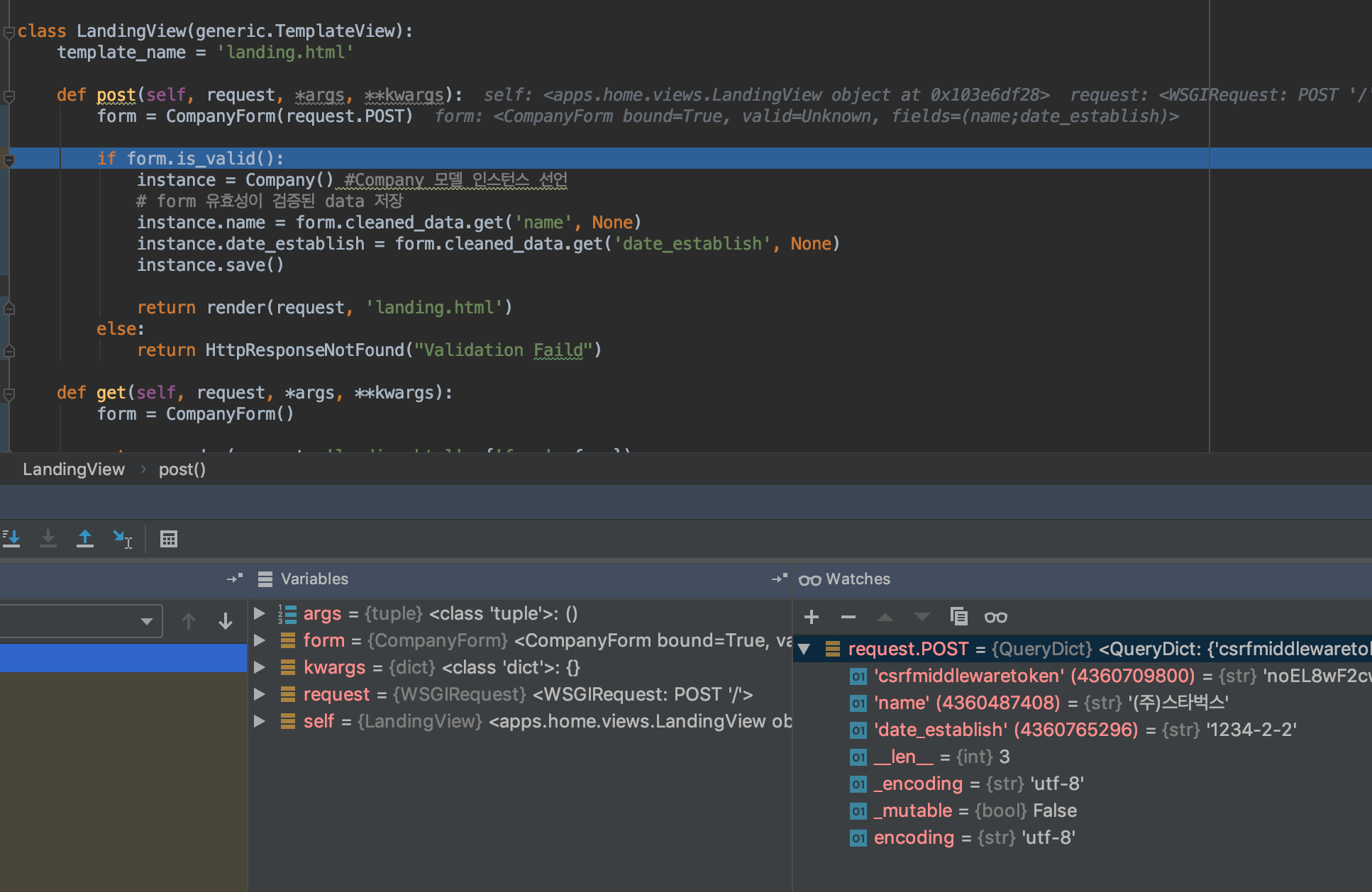Toggle fold marker beside class LandingView line
1372x892 pixels.
[9, 32]
